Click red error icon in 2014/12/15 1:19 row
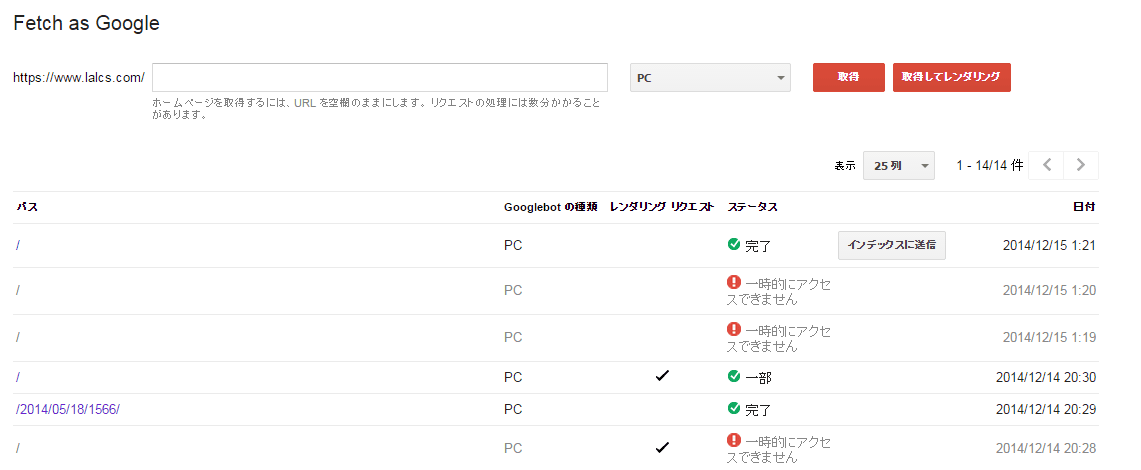Image resolution: width=1141 pixels, height=470 pixels. coord(734,330)
